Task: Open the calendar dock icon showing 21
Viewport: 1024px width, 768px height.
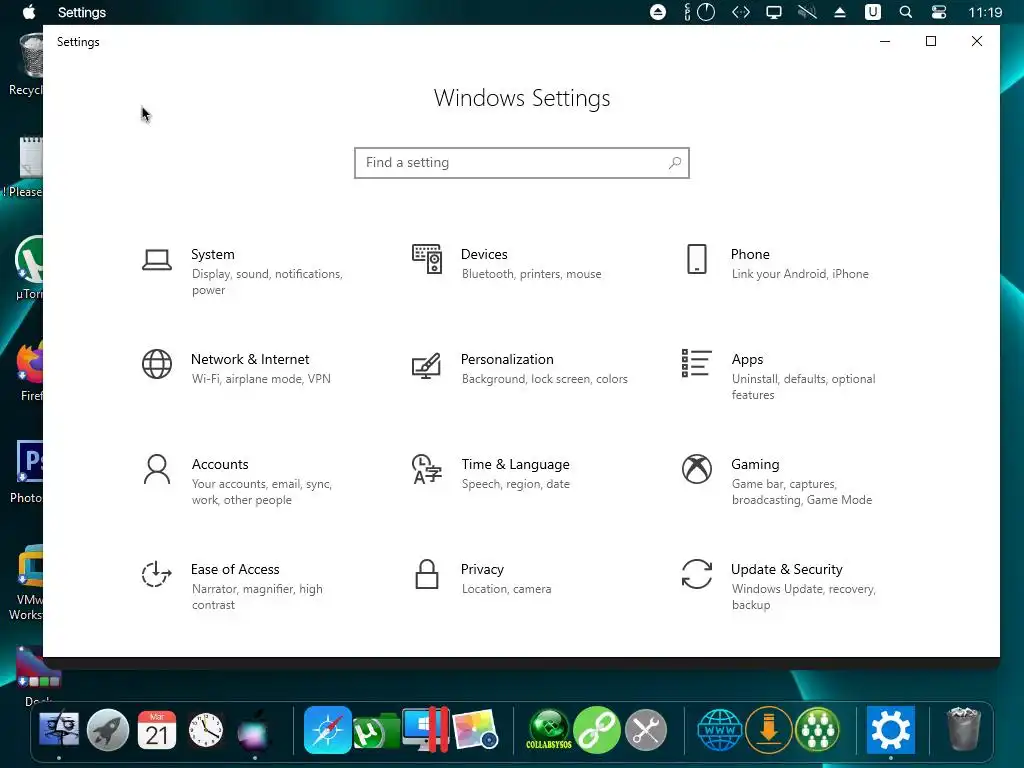Action: [x=157, y=730]
